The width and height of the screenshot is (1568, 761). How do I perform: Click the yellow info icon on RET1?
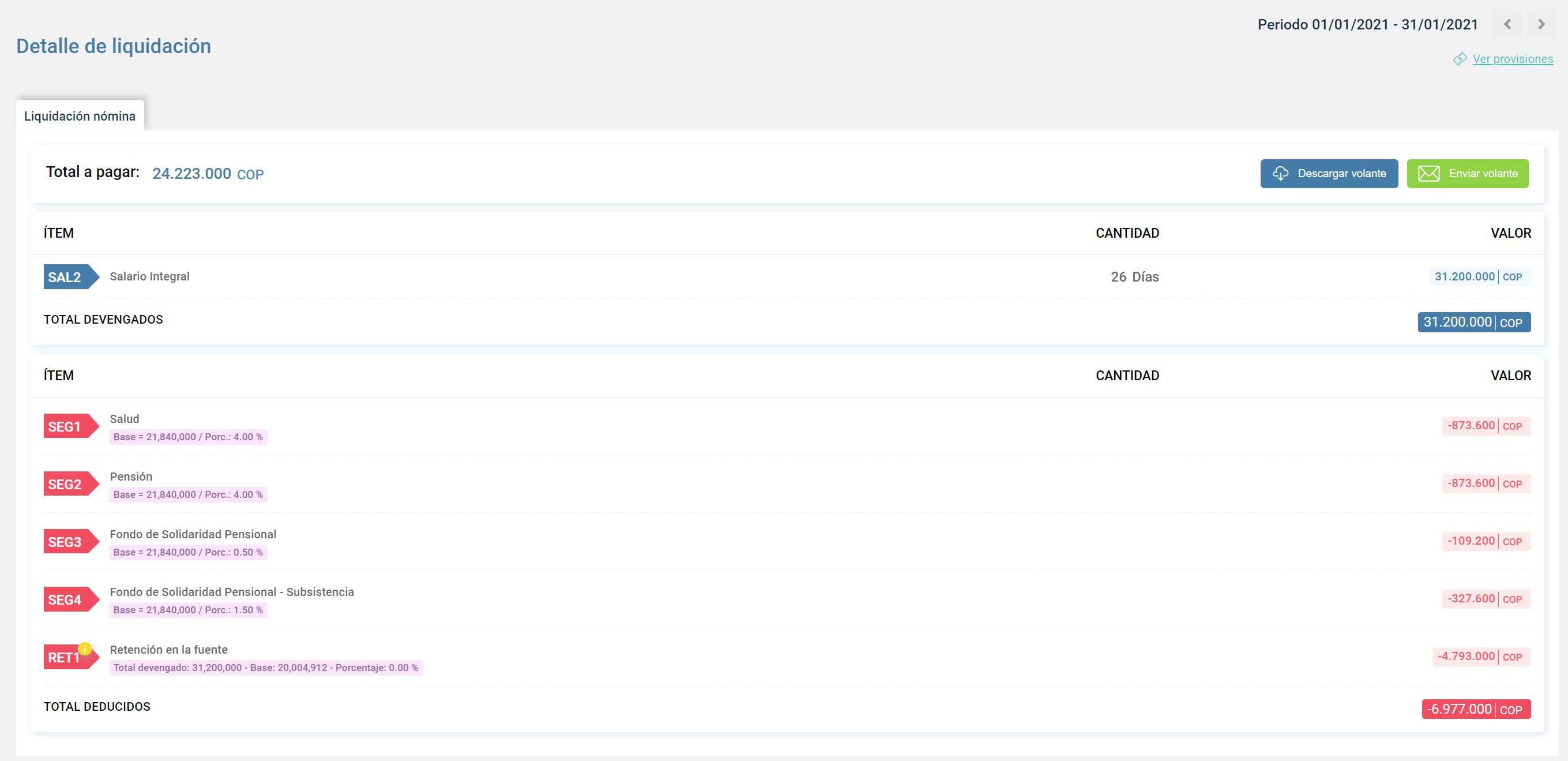pyautogui.click(x=85, y=649)
